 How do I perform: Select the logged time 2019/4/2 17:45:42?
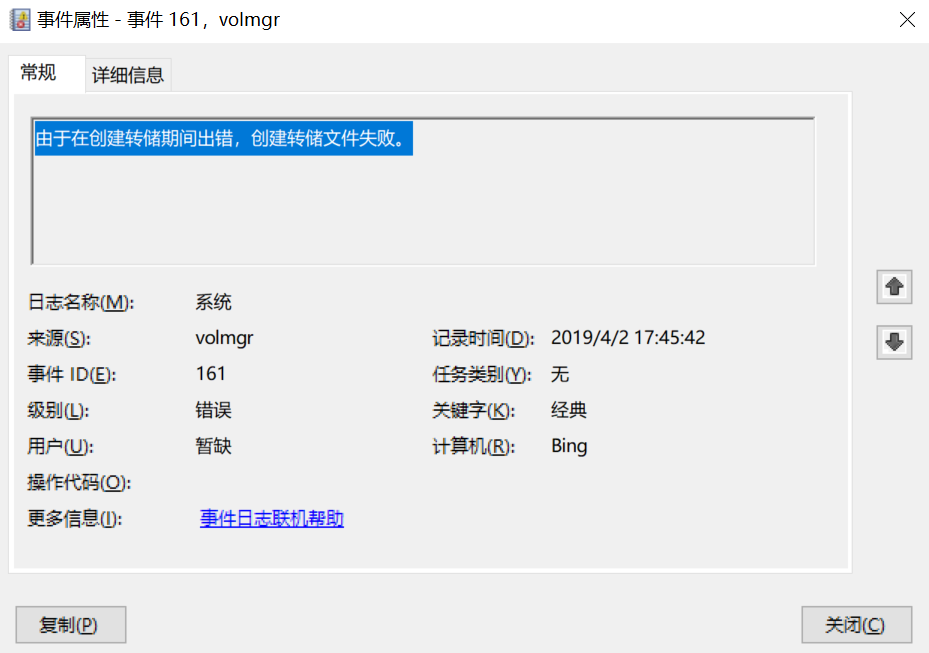coord(628,338)
